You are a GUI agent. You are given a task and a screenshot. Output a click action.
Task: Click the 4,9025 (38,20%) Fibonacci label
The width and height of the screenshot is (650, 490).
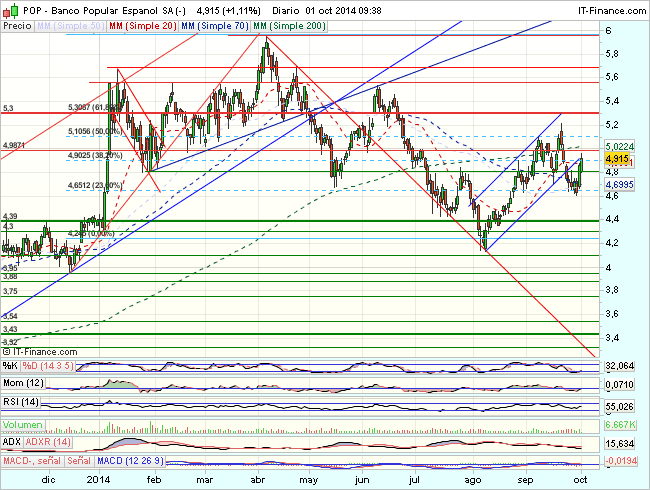click(x=95, y=155)
